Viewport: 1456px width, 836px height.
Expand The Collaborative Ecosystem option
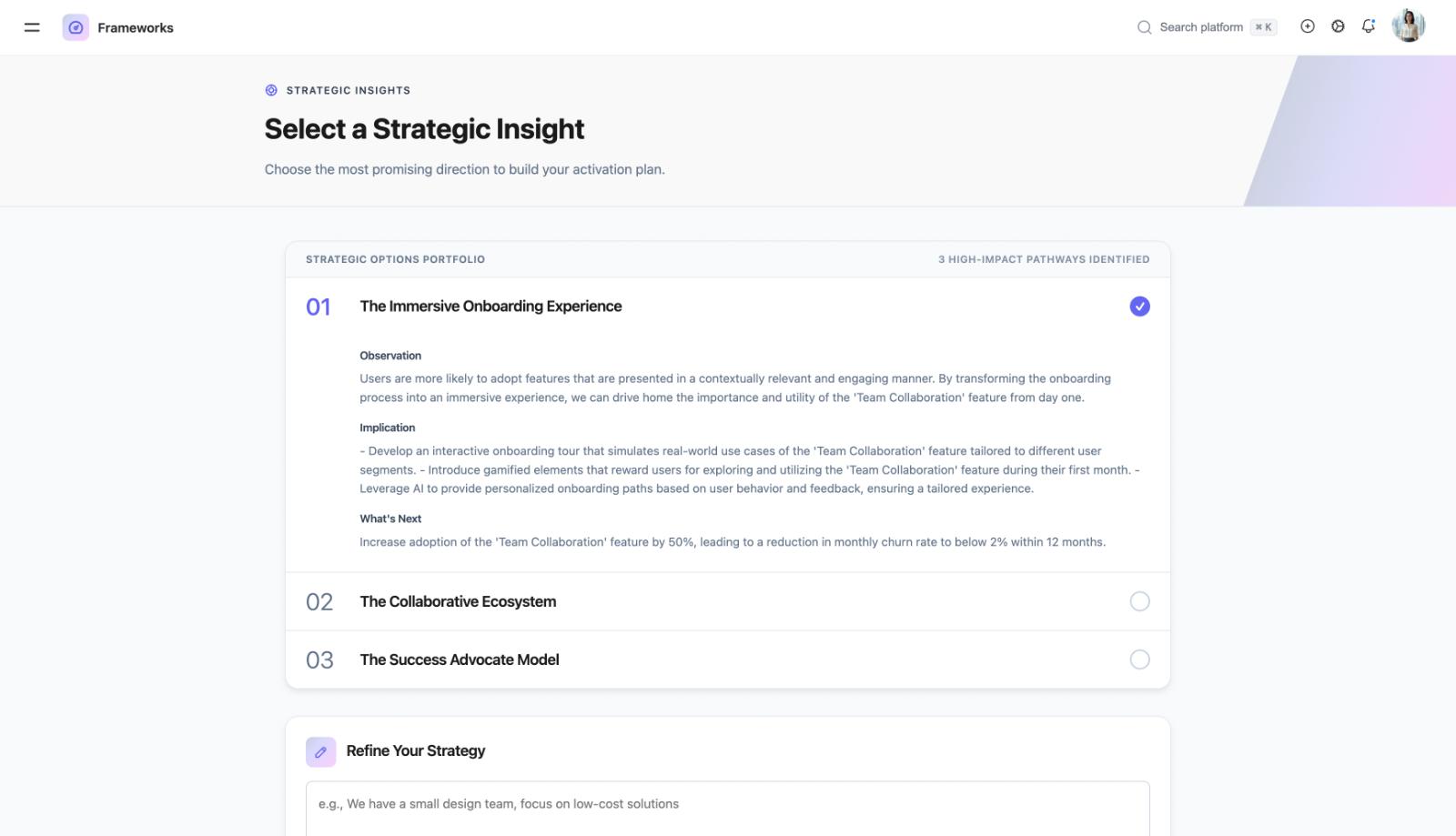coord(458,601)
